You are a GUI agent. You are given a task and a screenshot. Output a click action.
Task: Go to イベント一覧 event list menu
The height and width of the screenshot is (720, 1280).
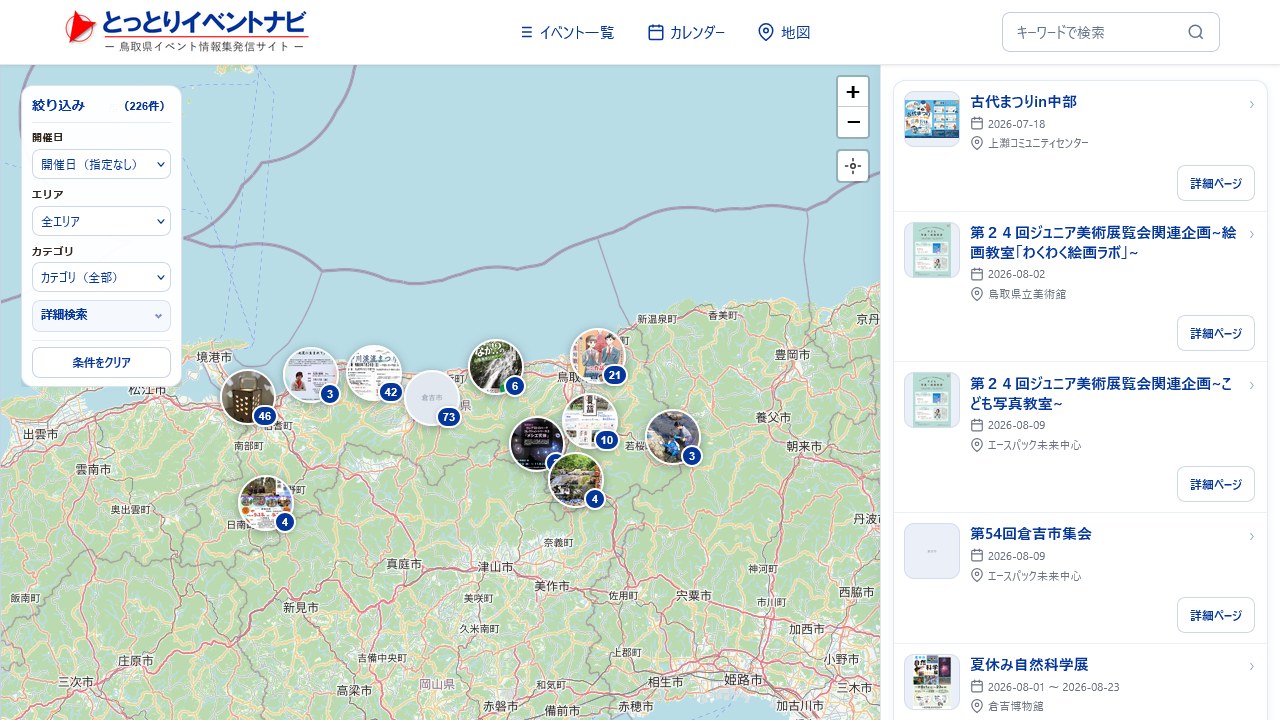coord(567,32)
